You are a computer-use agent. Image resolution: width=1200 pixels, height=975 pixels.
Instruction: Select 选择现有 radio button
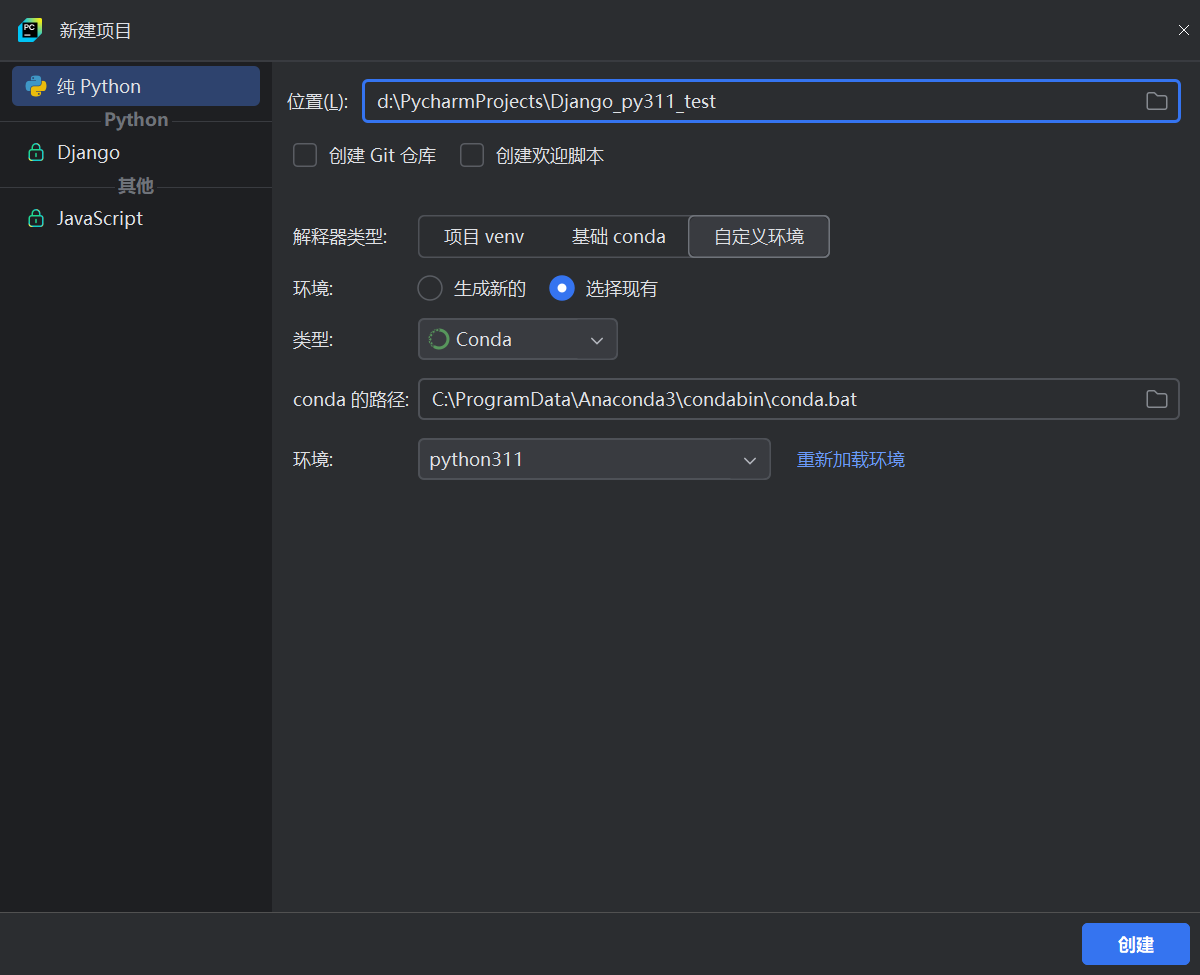point(562,288)
